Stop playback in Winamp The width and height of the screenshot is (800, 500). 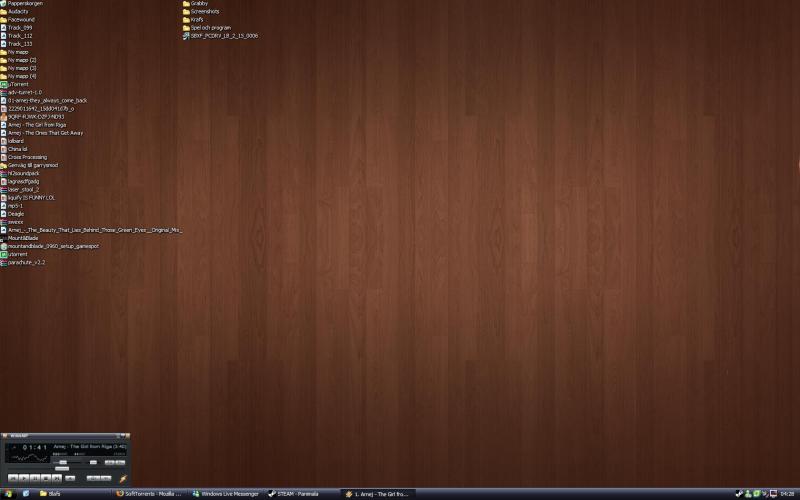(45, 478)
